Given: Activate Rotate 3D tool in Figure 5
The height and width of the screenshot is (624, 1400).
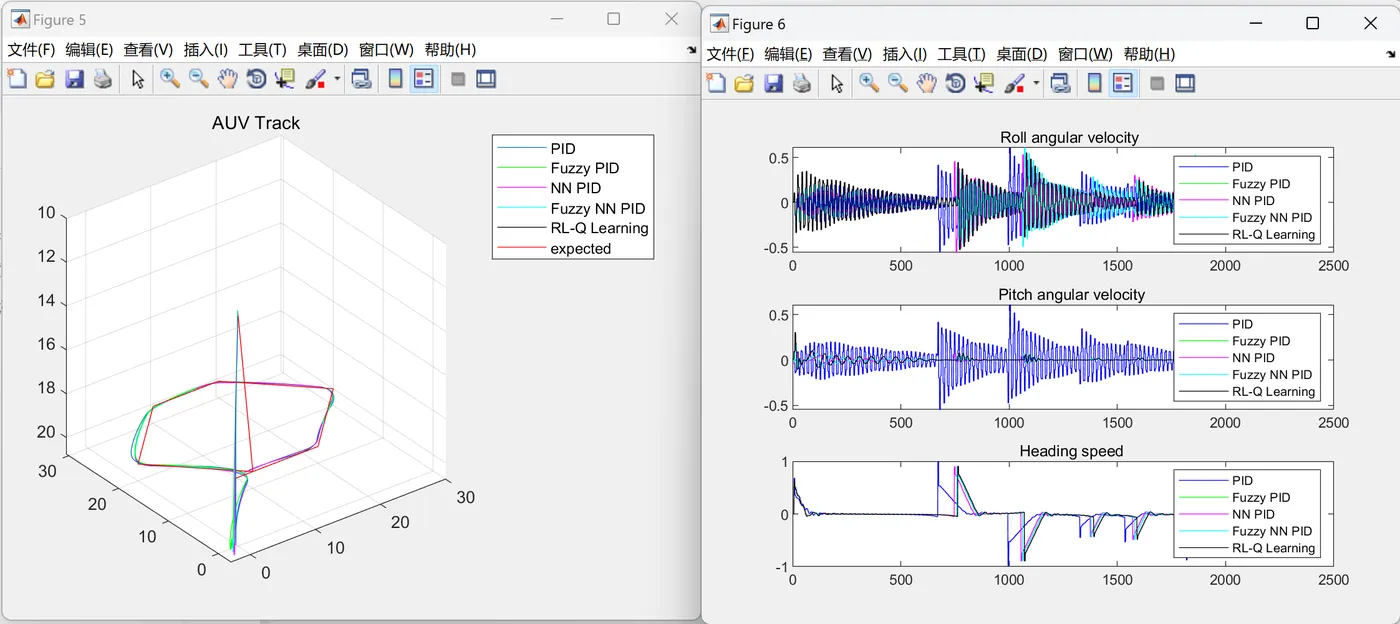Looking at the screenshot, I should pos(256,79).
